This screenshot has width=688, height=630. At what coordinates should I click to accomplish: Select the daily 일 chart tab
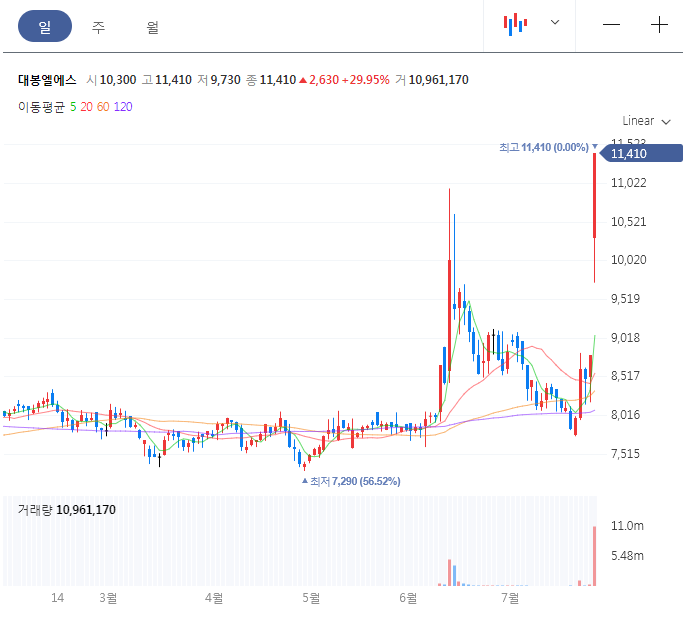[45, 26]
